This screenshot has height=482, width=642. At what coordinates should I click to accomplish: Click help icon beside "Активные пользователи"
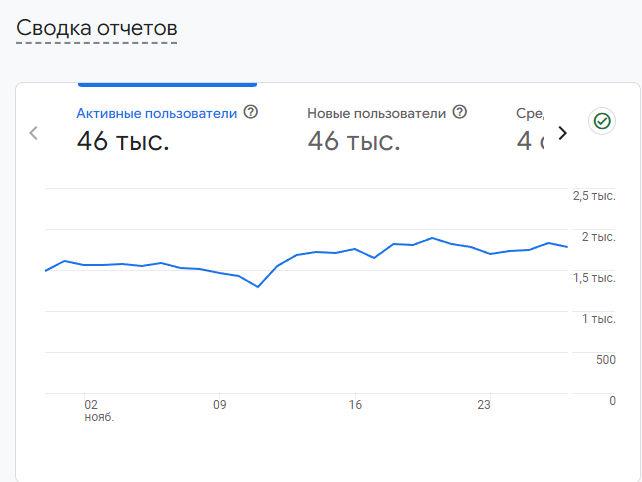[251, 112]
